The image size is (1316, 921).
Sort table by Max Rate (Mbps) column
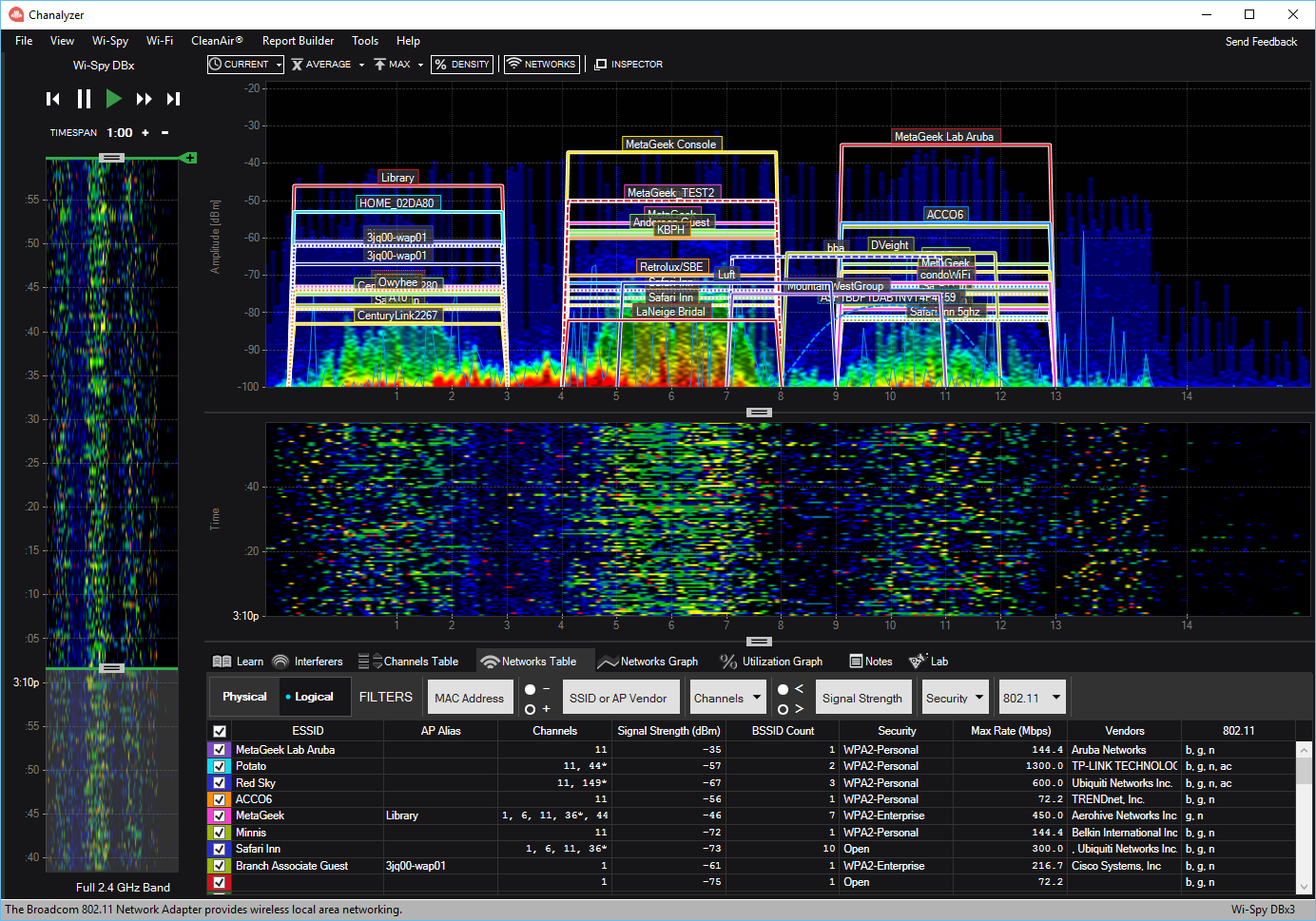coord(1011,731)
